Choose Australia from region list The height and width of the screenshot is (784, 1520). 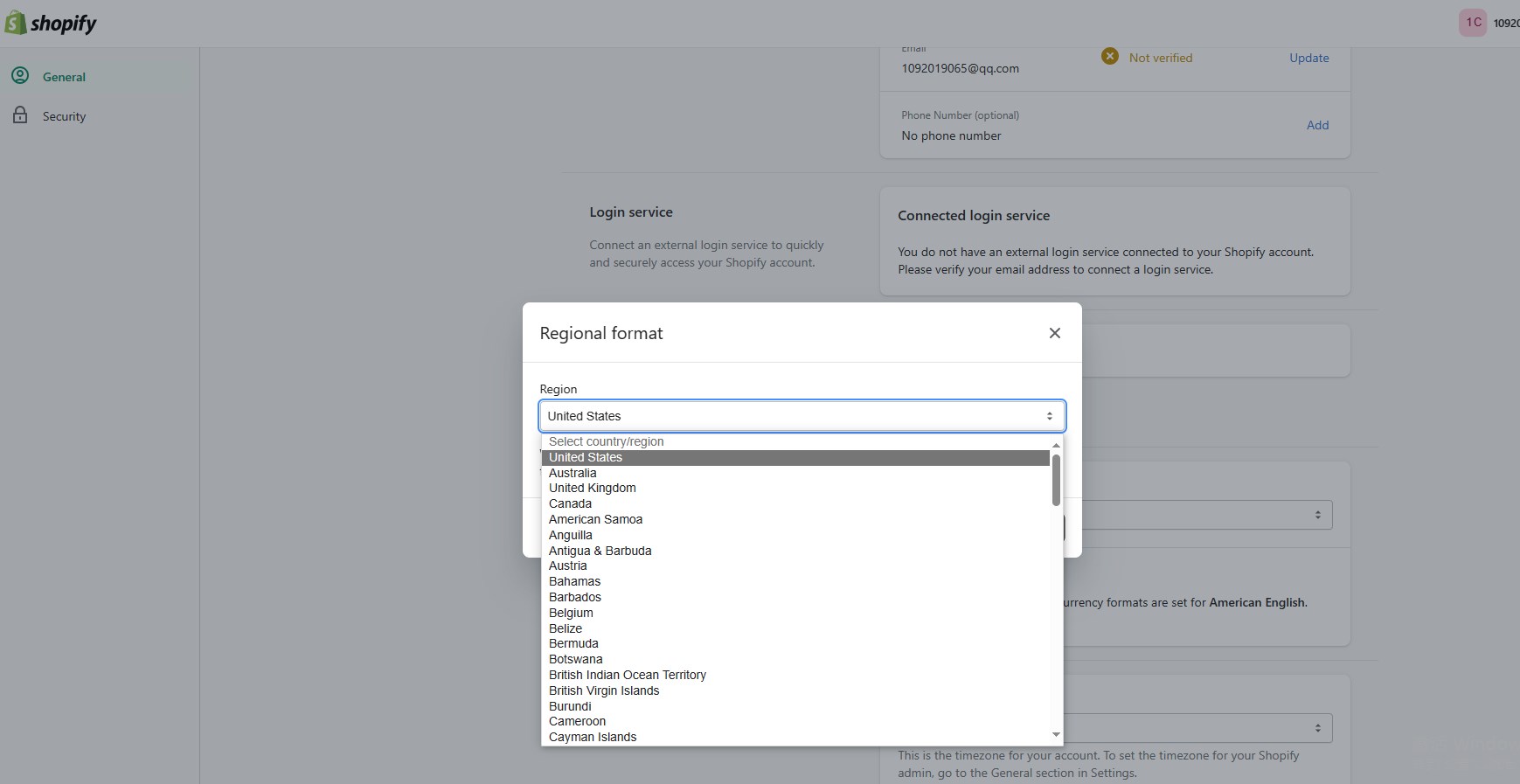tap(795, 473)
